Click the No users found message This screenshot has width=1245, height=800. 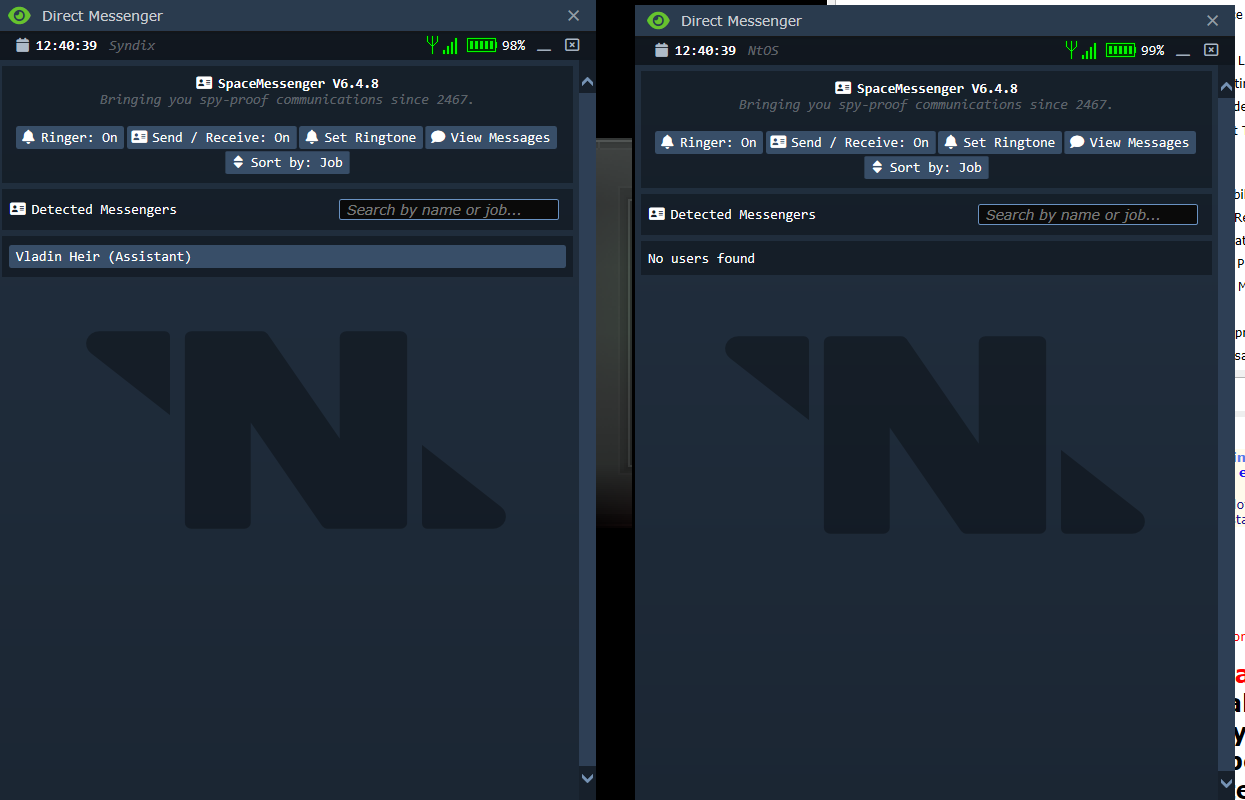pos(701,259)
